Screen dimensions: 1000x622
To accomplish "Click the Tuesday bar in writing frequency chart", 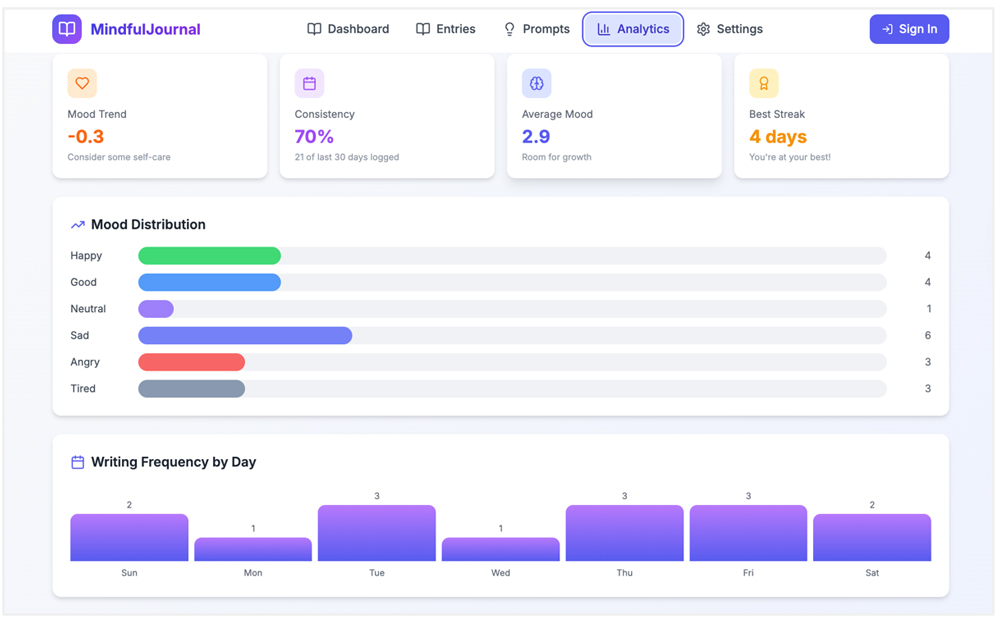I will pyautogui.click(x=376, y=533).
